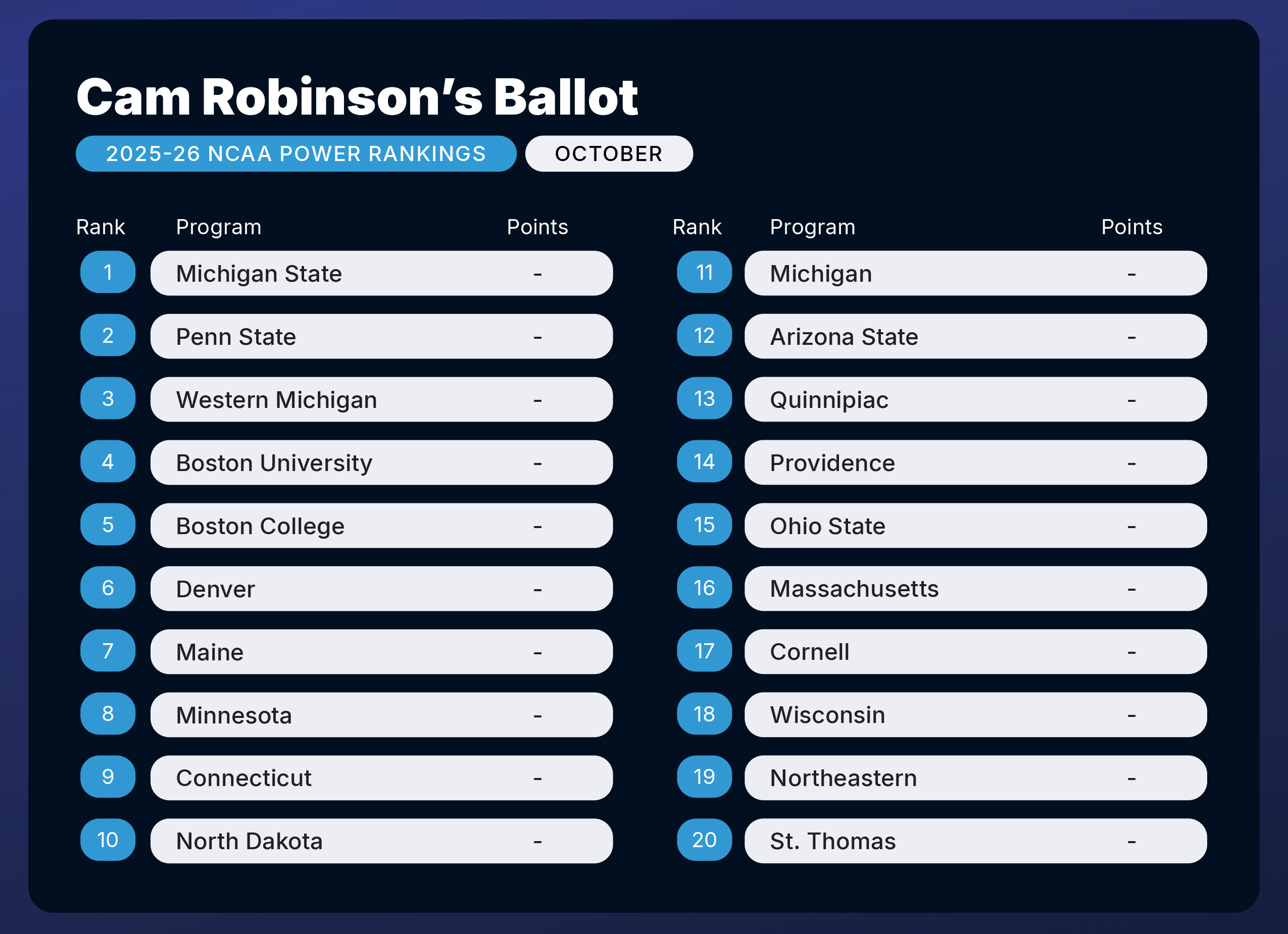1288x934 pixels.
Task: Click the right Points column header
Action: (1131, 227)
